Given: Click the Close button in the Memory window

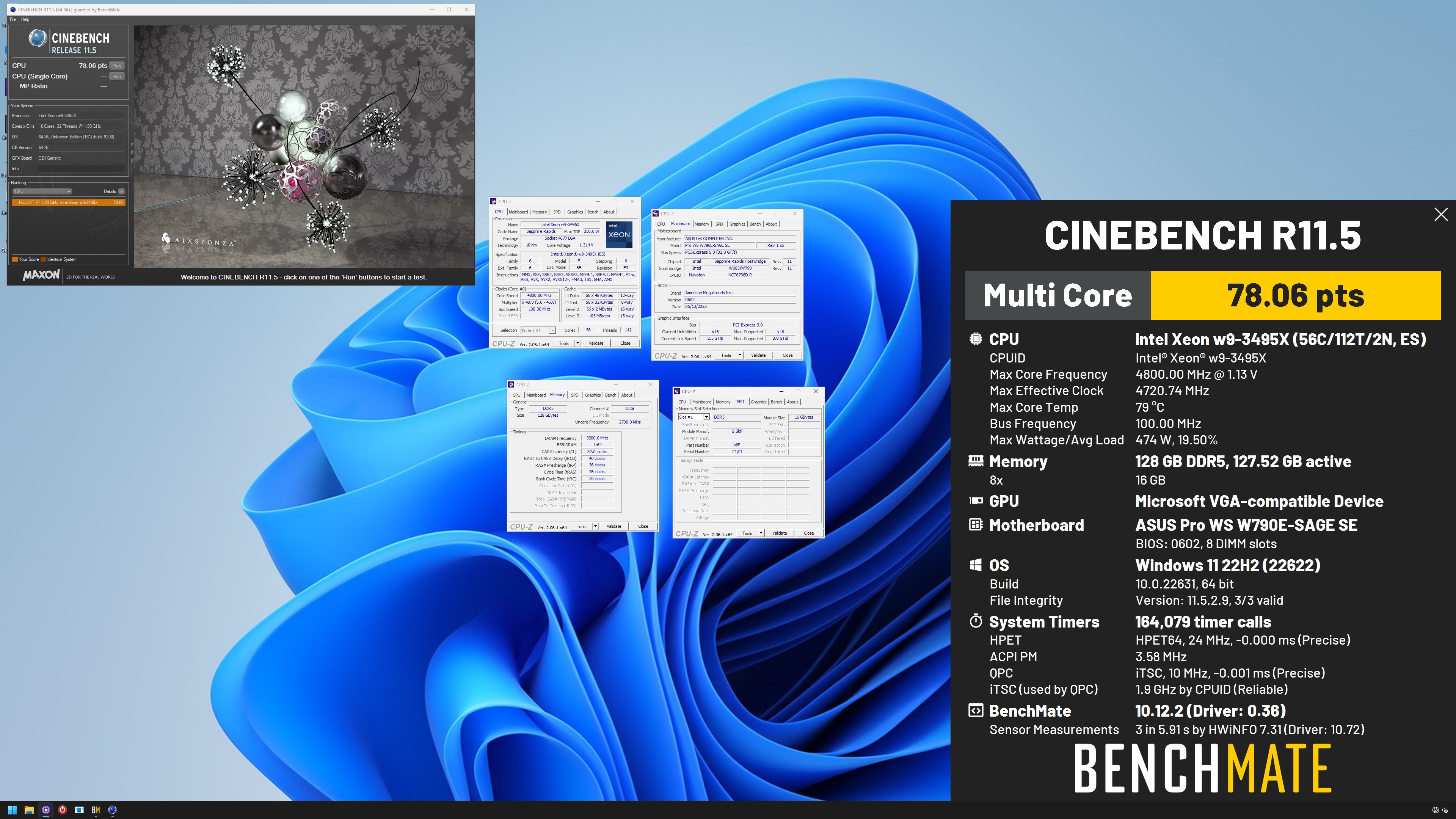Looking at the screenshot, I should point(643,526).
